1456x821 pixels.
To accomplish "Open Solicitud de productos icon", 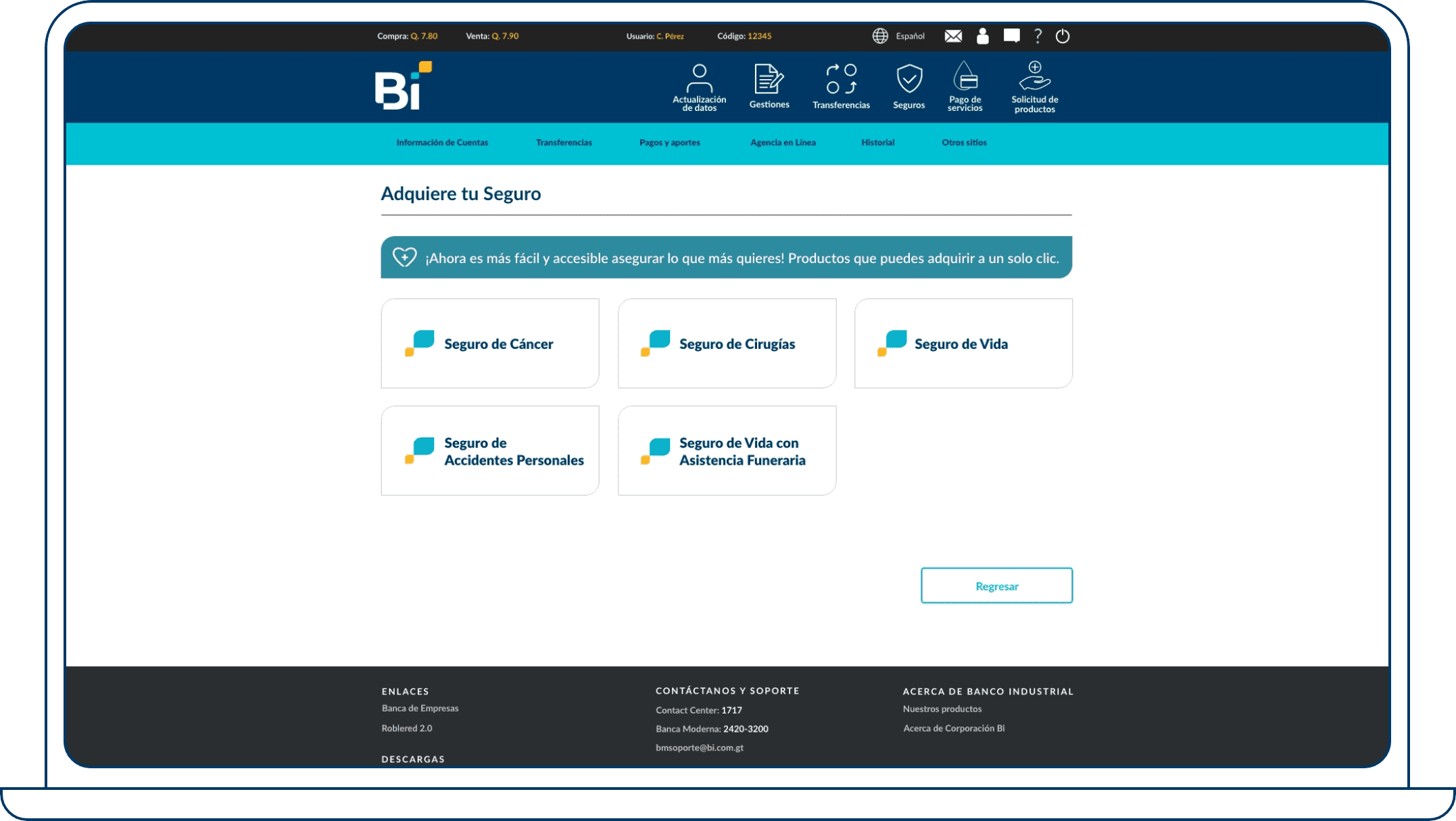I will (1034, 76).
